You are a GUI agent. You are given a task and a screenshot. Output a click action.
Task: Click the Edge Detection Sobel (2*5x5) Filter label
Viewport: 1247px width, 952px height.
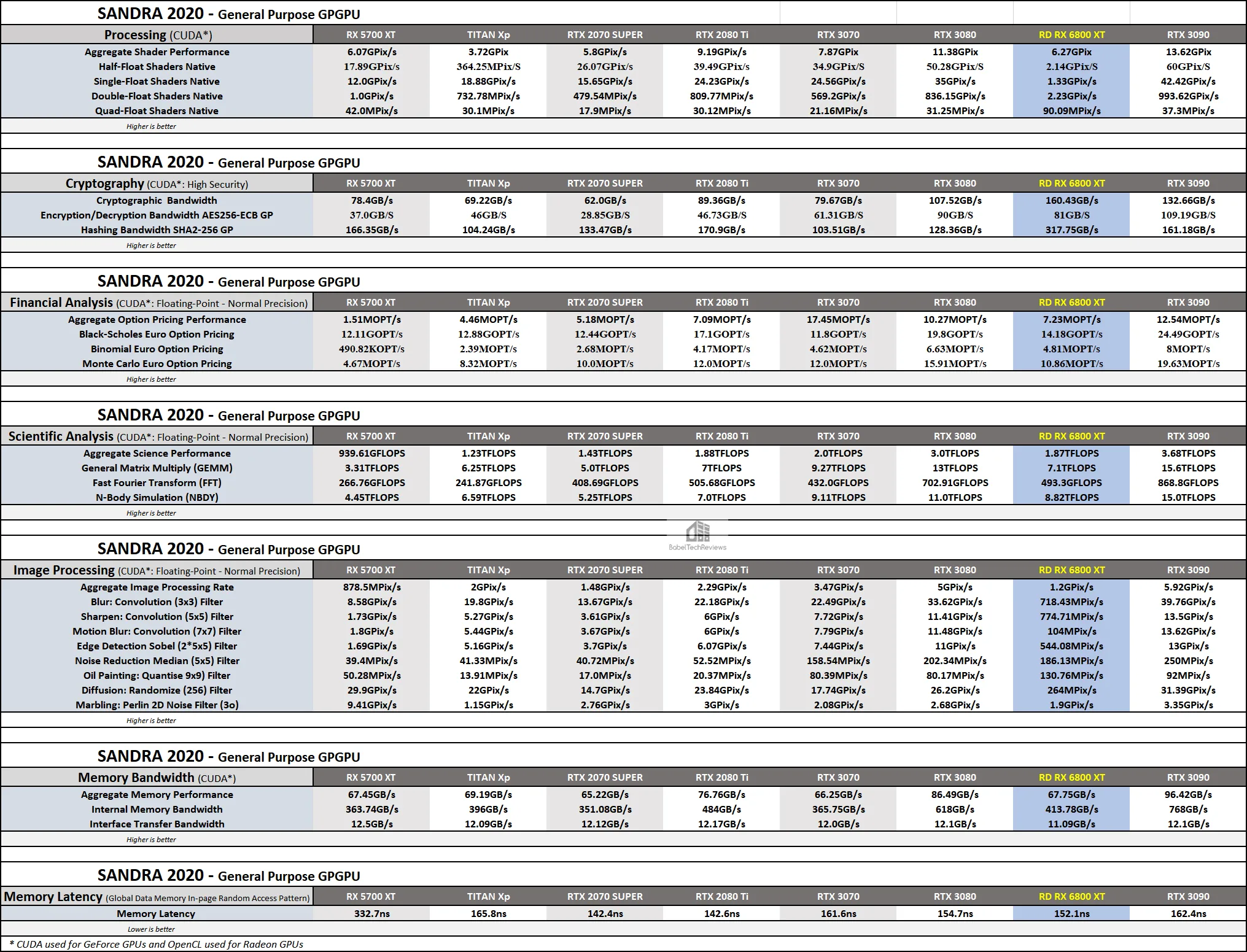click(157, 646)
